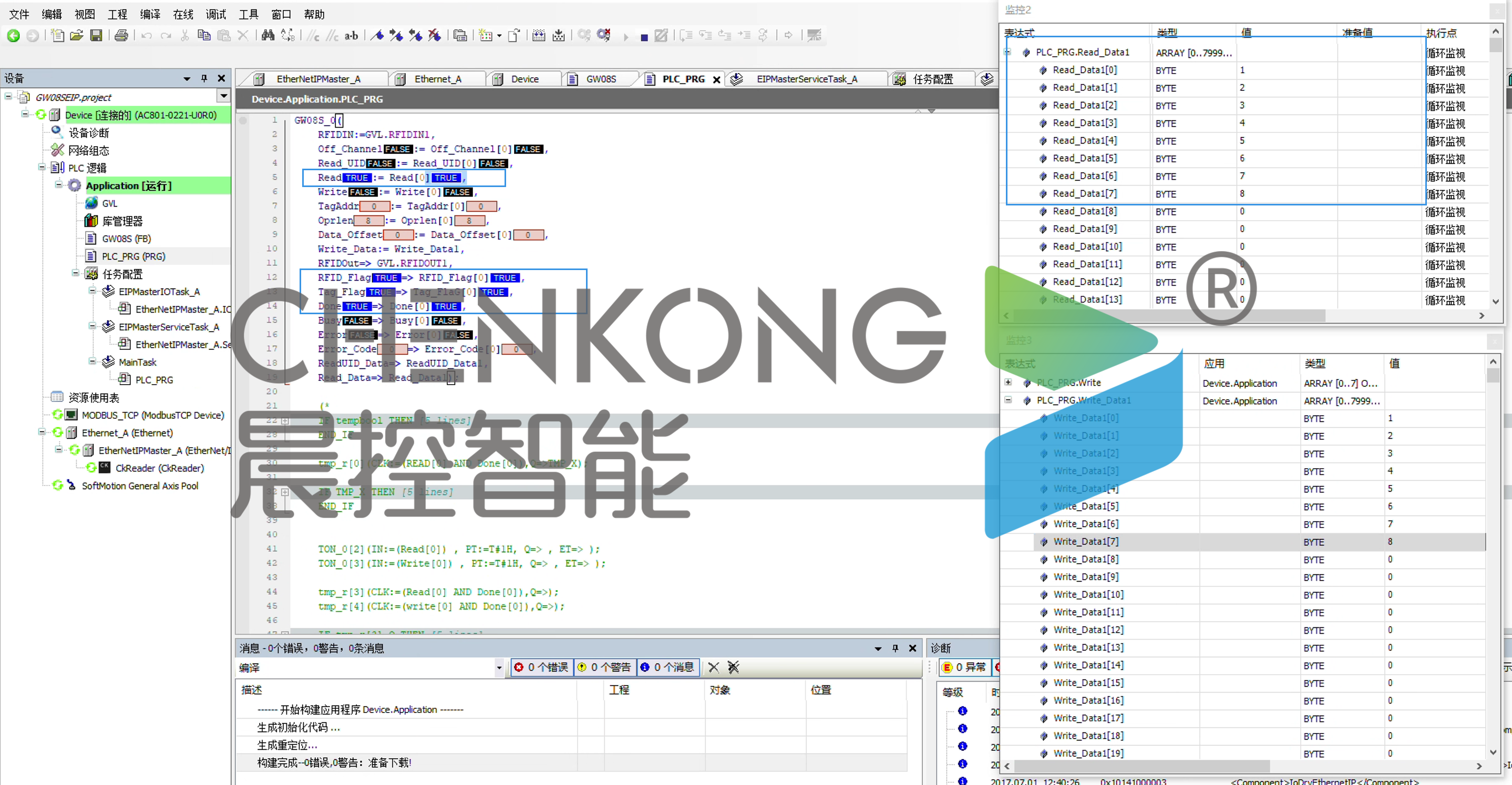Viewport: 1512px width, 785px height.
Task: Click the green navigate back arrow
Action: point(13,36)
